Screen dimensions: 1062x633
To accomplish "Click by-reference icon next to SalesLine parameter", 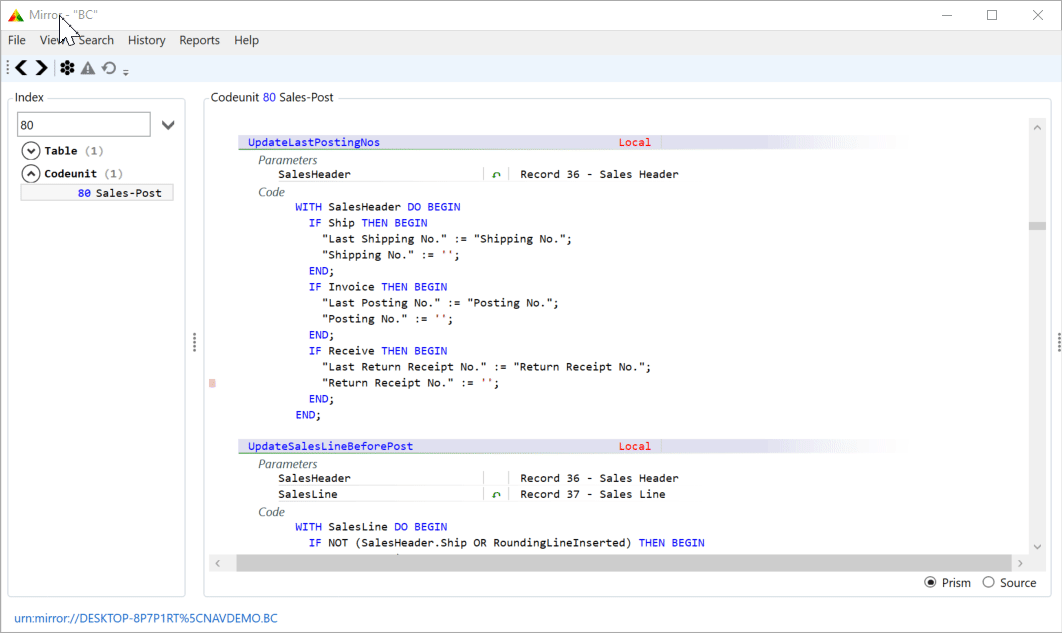I will 496,495.
